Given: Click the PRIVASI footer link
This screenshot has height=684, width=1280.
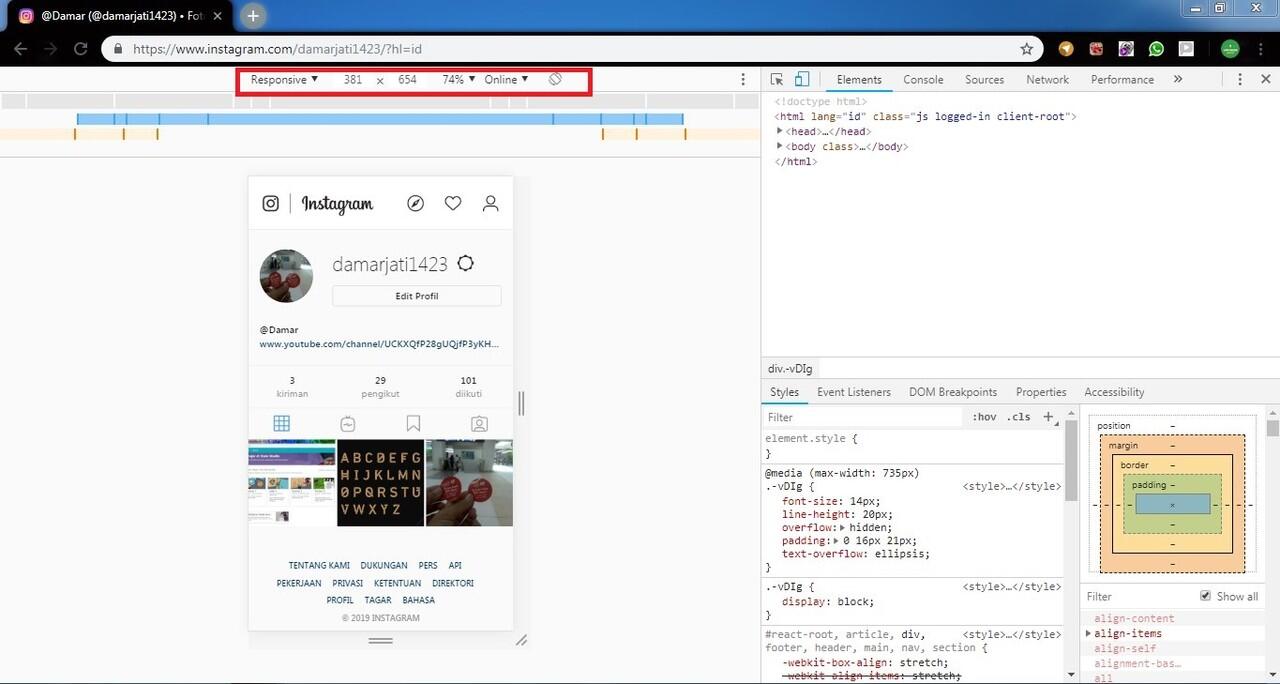Looking at the screenshot, I should pyautogui.click(x=347, y=583).
